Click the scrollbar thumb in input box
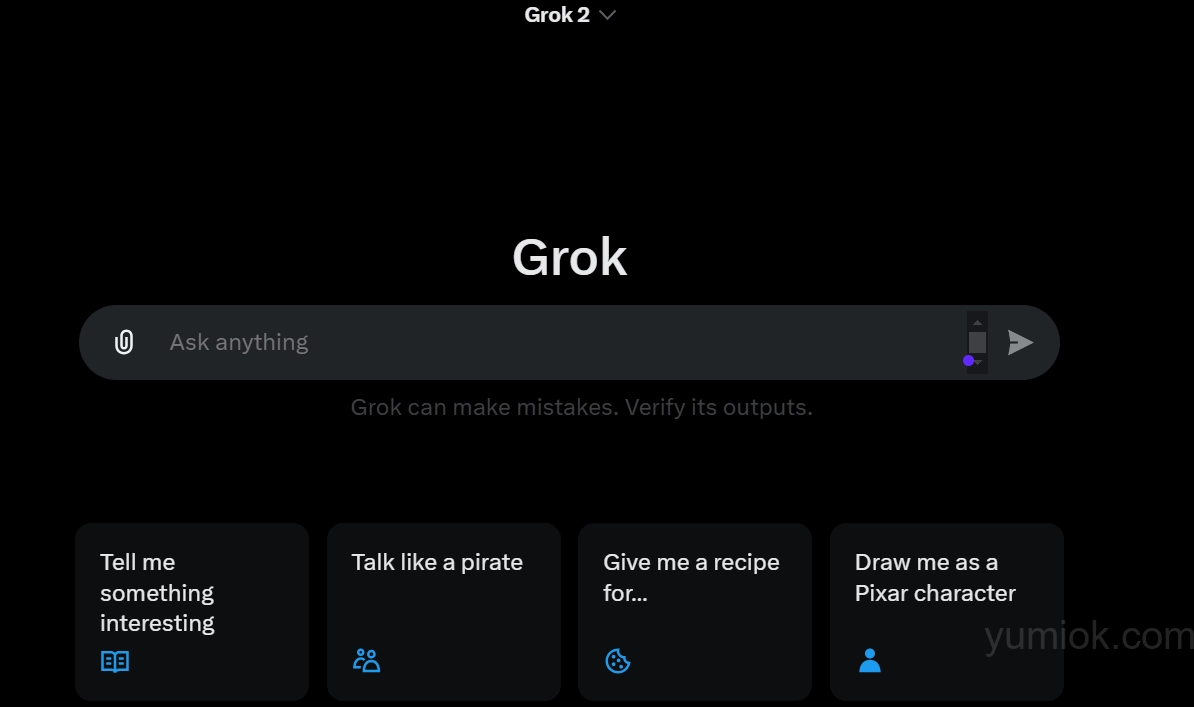This screenshot has height=707, width=1194. tap(978, 343)
